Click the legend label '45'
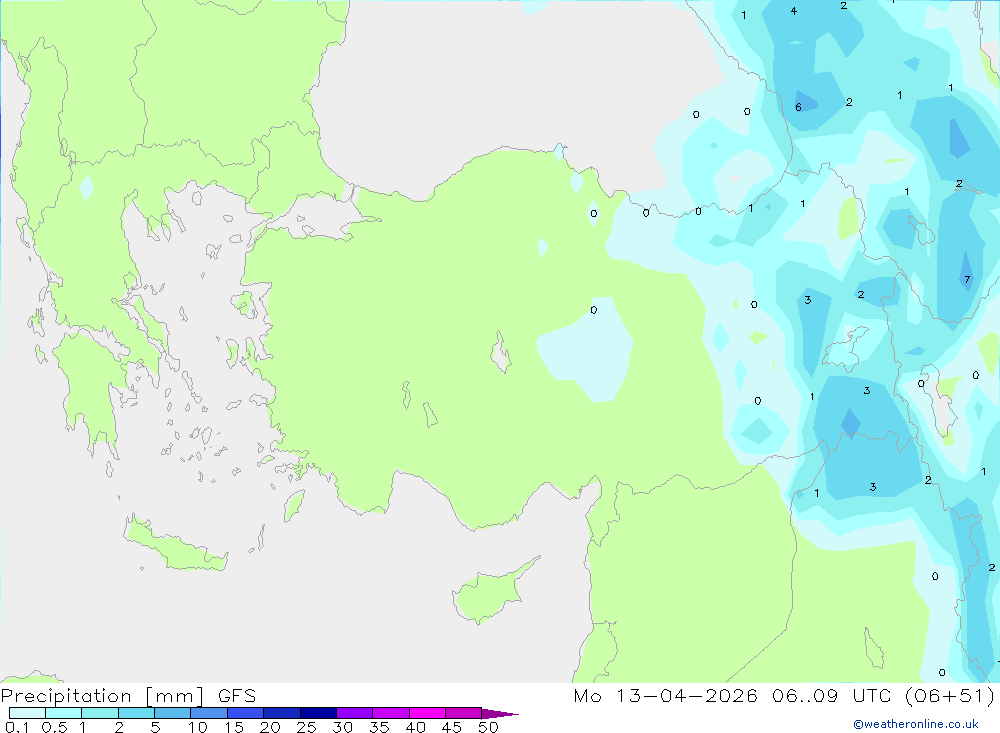This screenshot has width=1000, height=733. coord(452,727)
